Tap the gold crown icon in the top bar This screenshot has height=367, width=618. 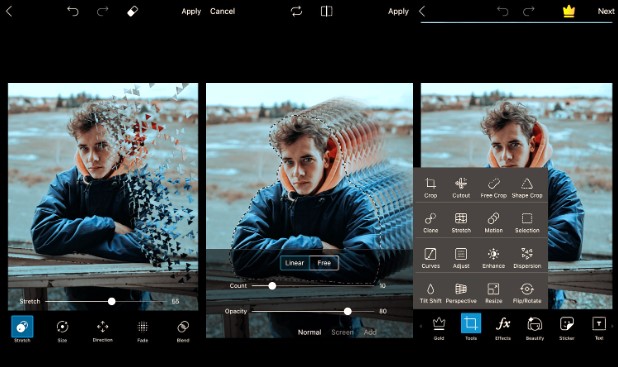coord(568,11)
